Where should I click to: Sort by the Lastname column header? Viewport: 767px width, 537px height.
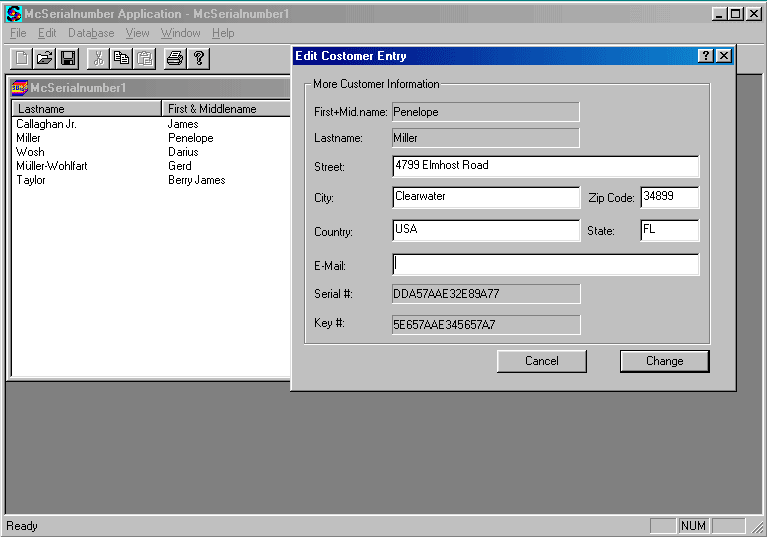[86, 109]
